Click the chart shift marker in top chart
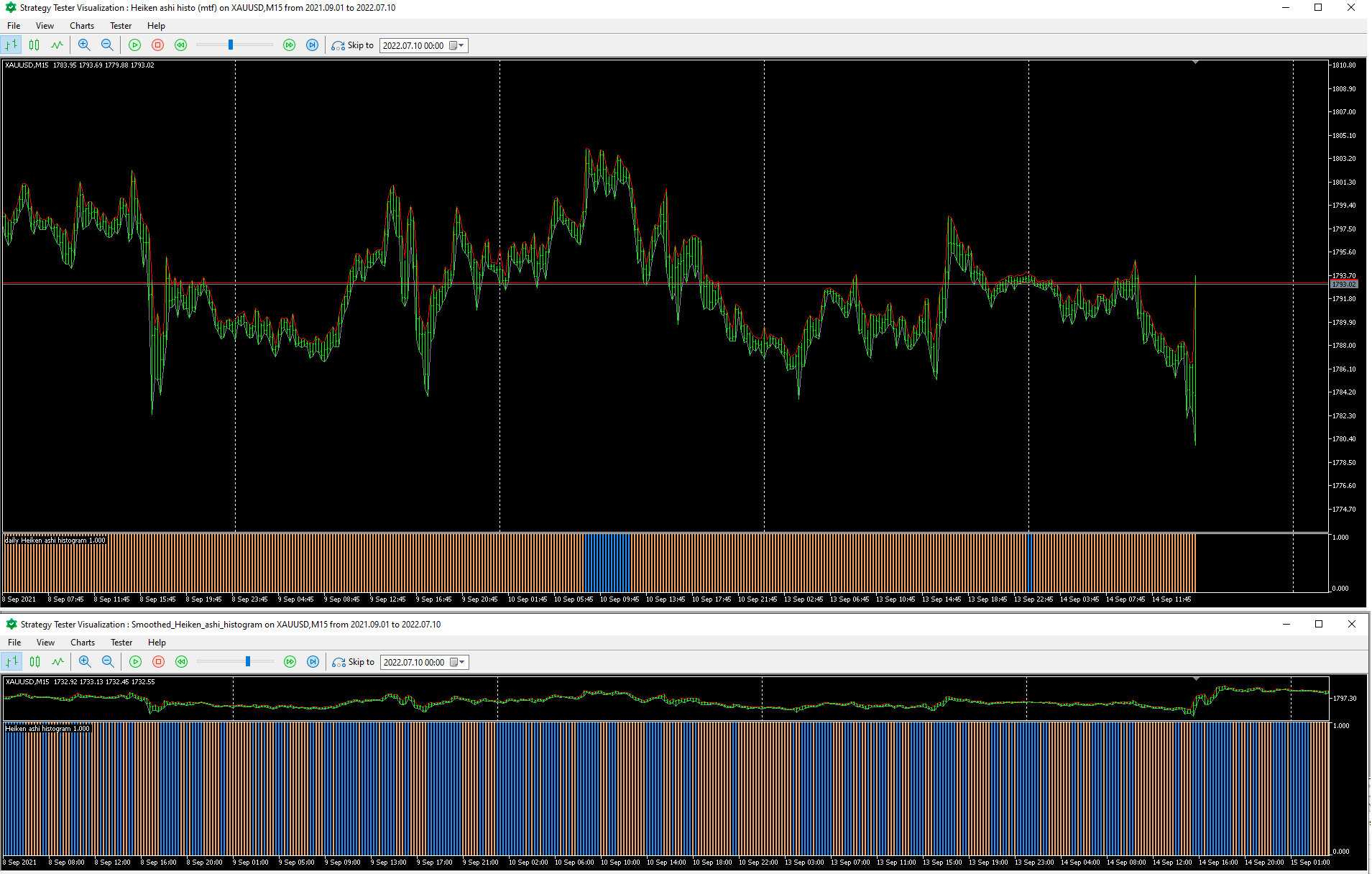Image resolution: width=1372 pixels, height=874 pixels. 1195,63
